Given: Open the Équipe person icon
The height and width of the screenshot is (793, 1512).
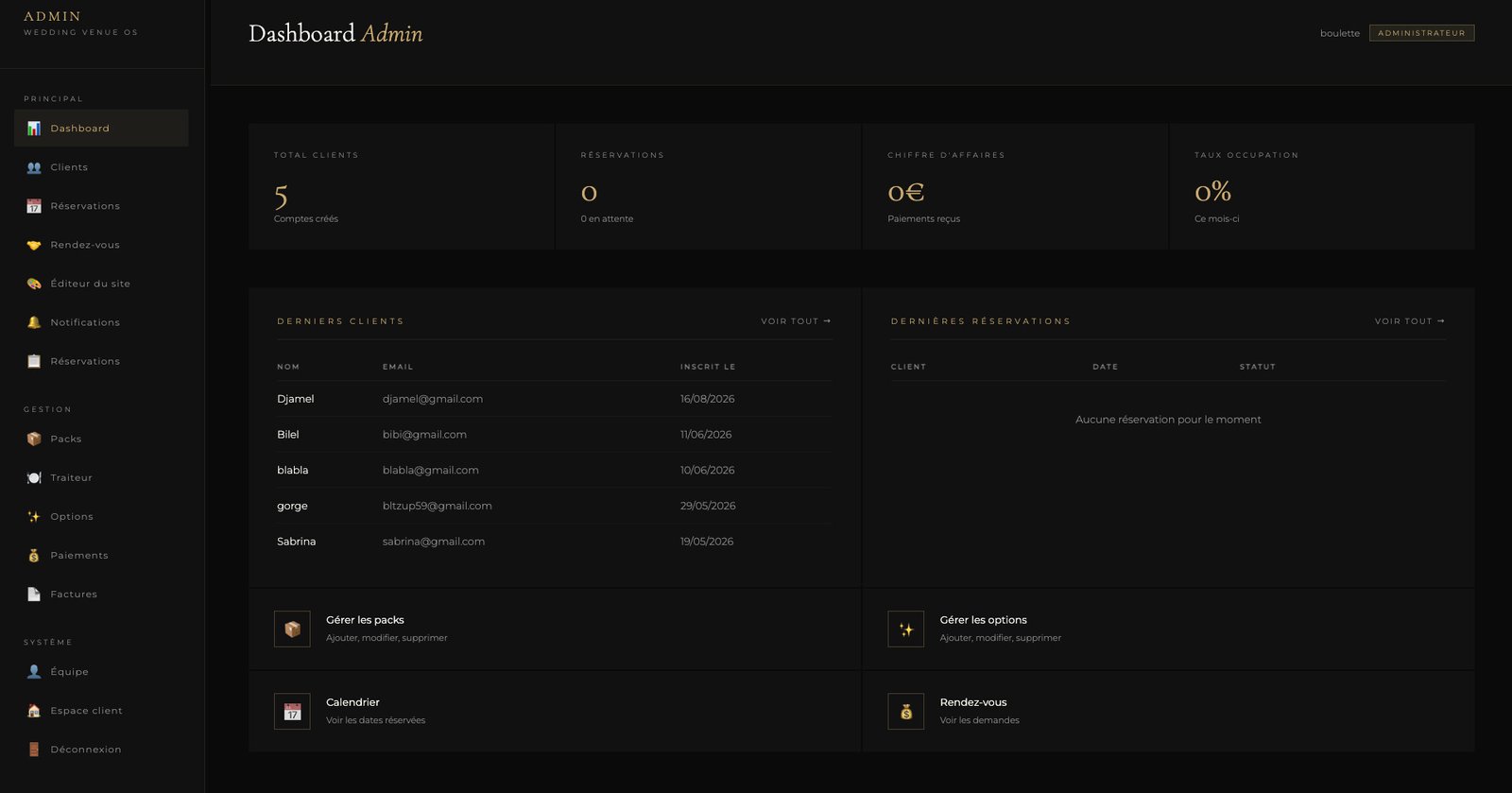Looking at the screenshot, I should coord(34,672).
